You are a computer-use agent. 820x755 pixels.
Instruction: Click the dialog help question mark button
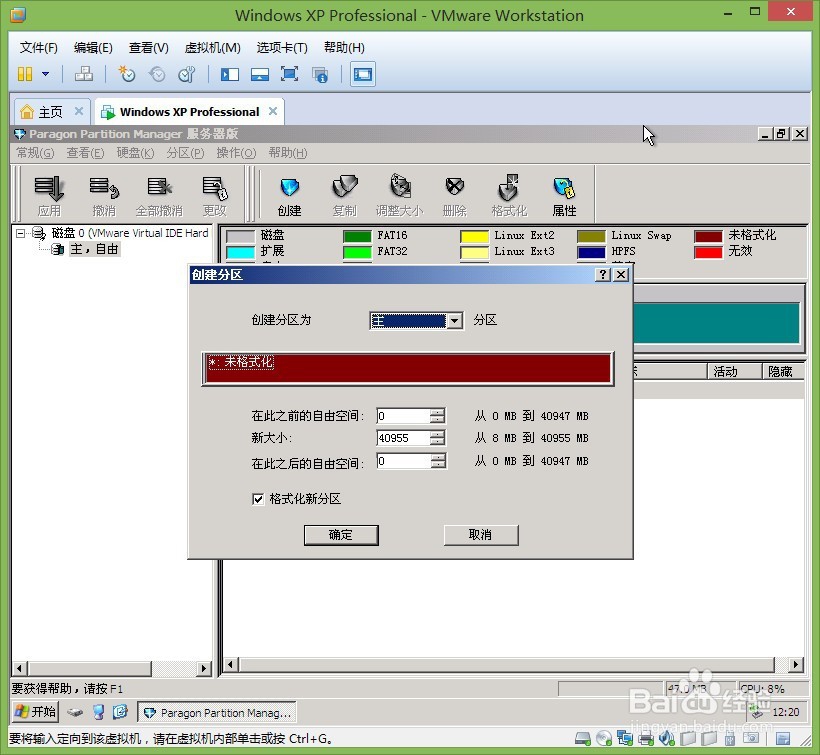603,274
